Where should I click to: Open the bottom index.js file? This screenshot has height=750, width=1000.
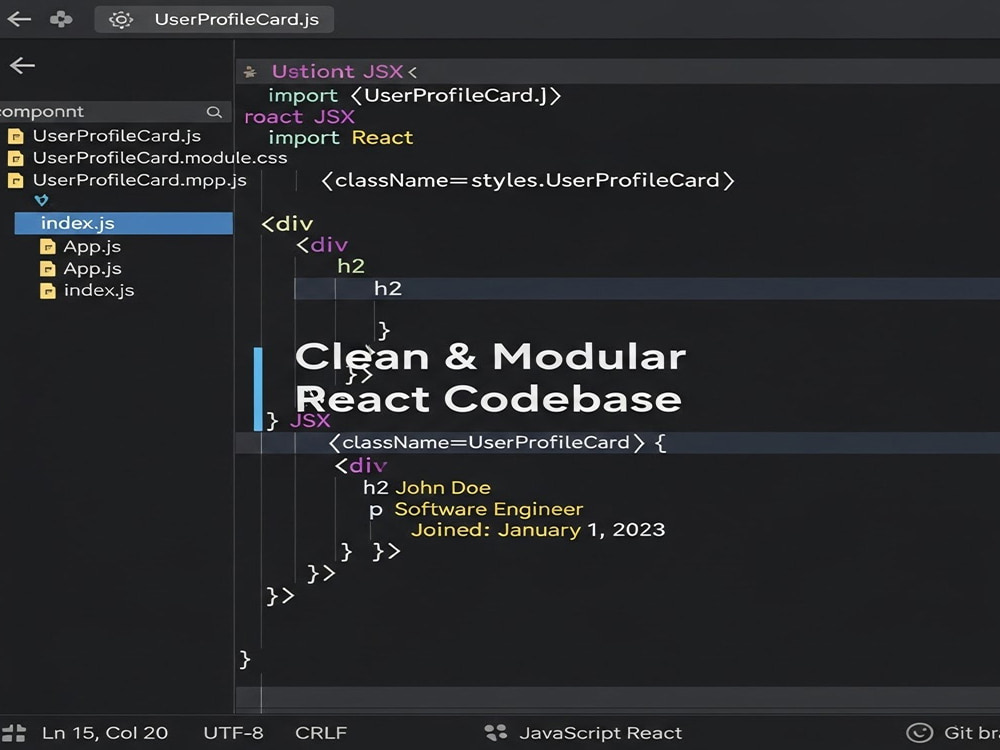pyautogui.click(x=99, y=290)
